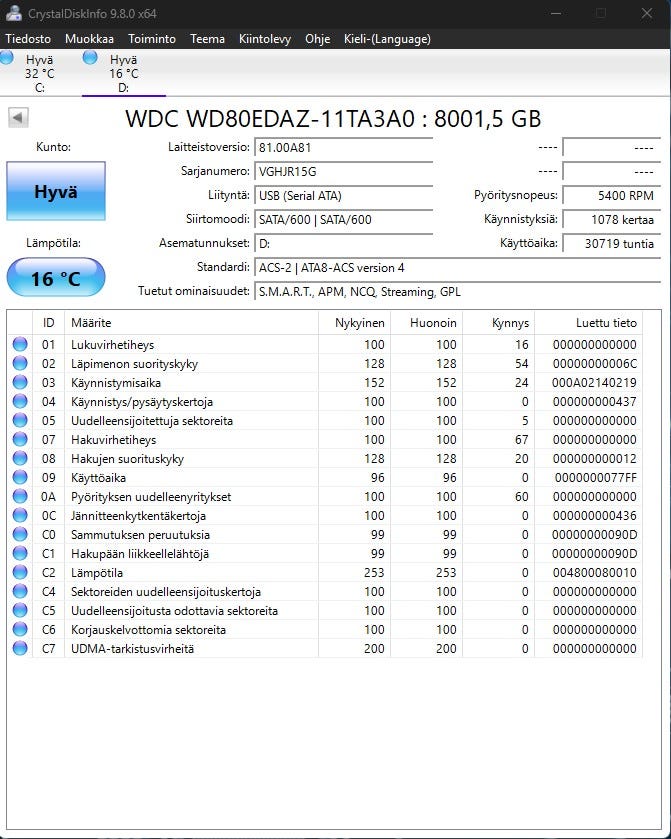Click the attribute name UDMA-tarkistusvirheitä

point(132,649)
